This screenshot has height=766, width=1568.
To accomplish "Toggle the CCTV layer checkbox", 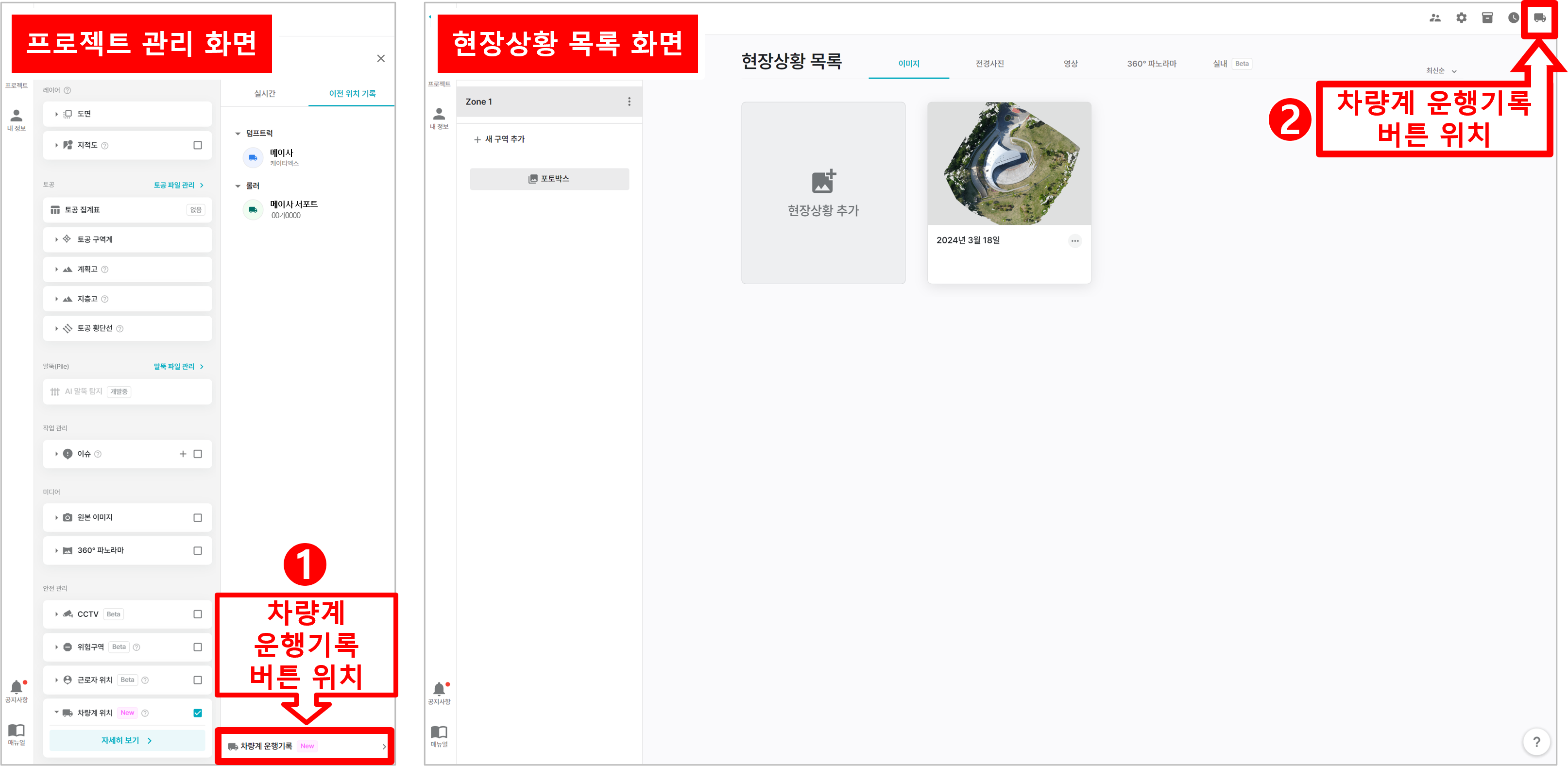I will [x=197, y=614].
